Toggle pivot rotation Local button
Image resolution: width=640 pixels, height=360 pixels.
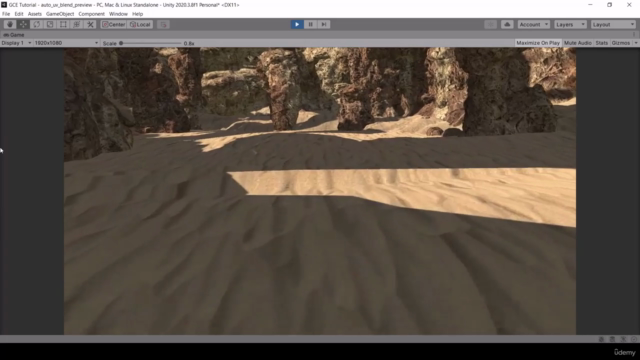click(140, 24)
